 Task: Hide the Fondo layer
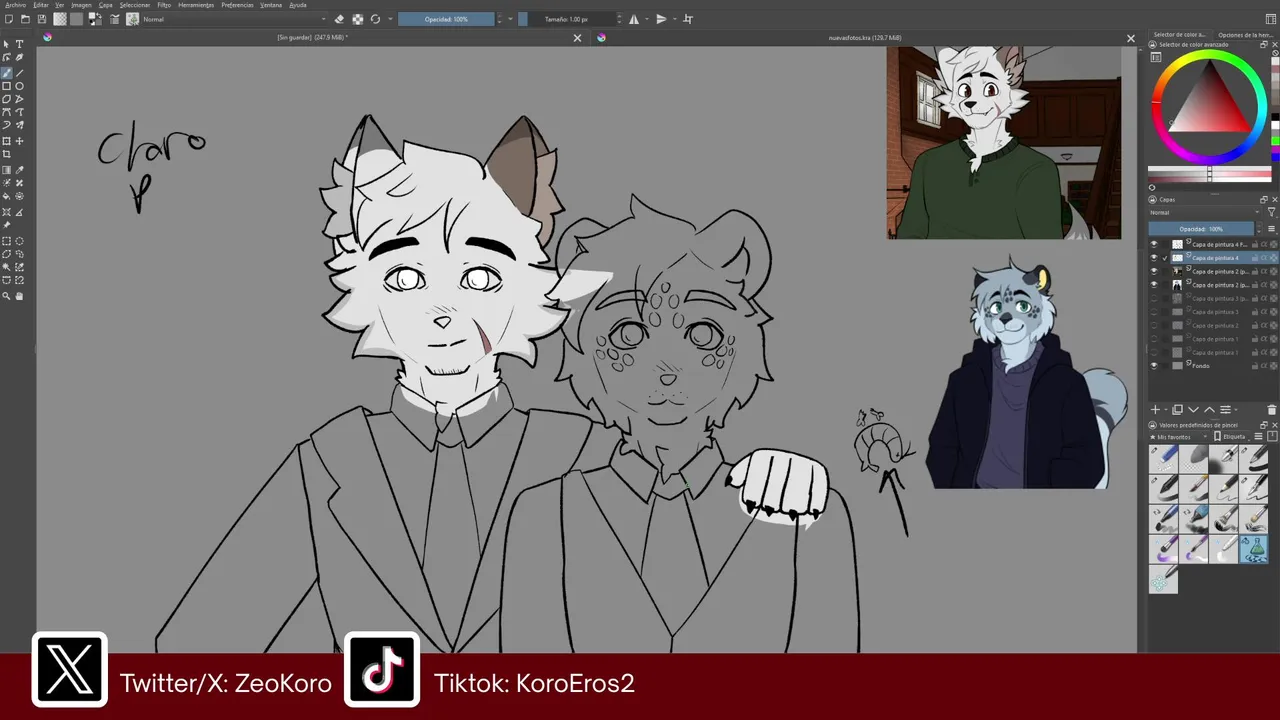point(1153,366)
